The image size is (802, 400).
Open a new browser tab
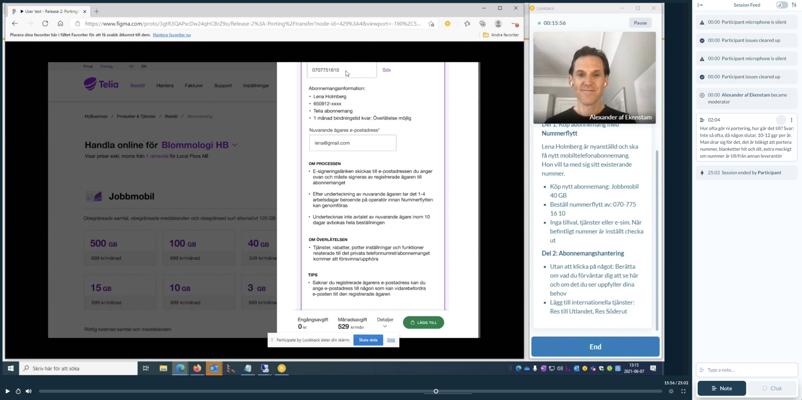click(97, 11)
